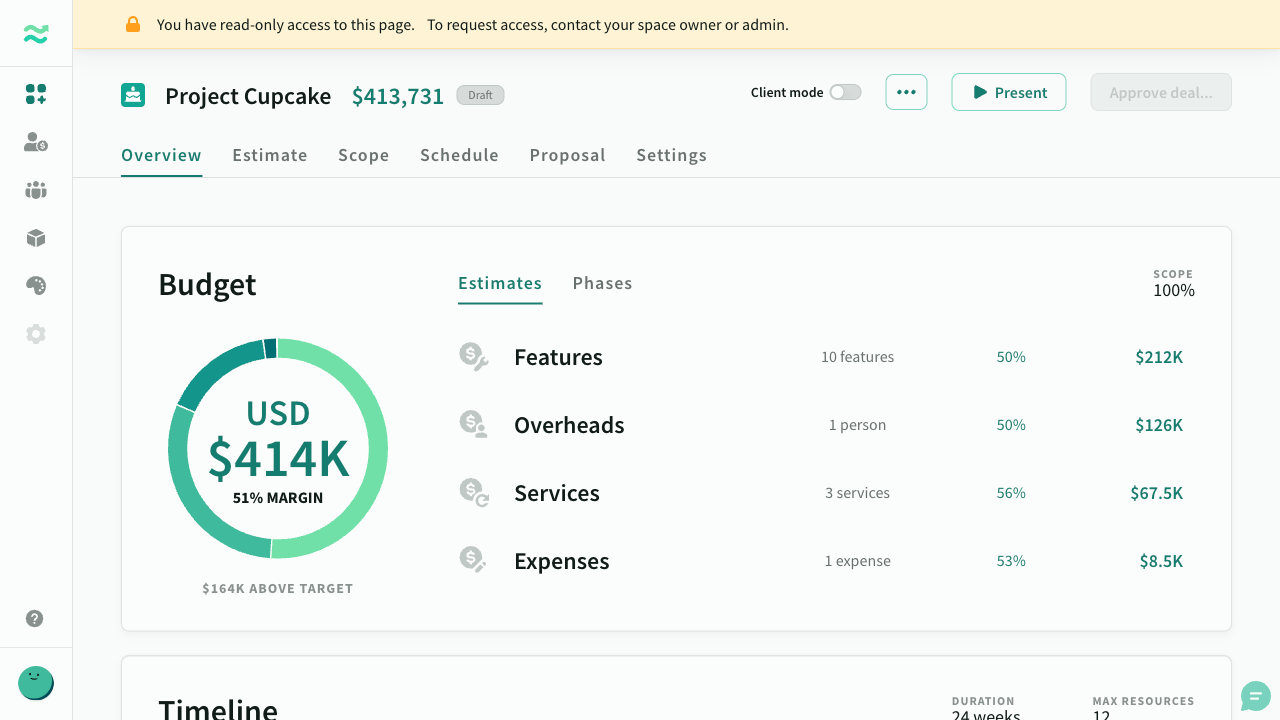Click the $8.5K Expenses amount
The height and width of the screenshot is (720, 1280).
click(1162, 561)
